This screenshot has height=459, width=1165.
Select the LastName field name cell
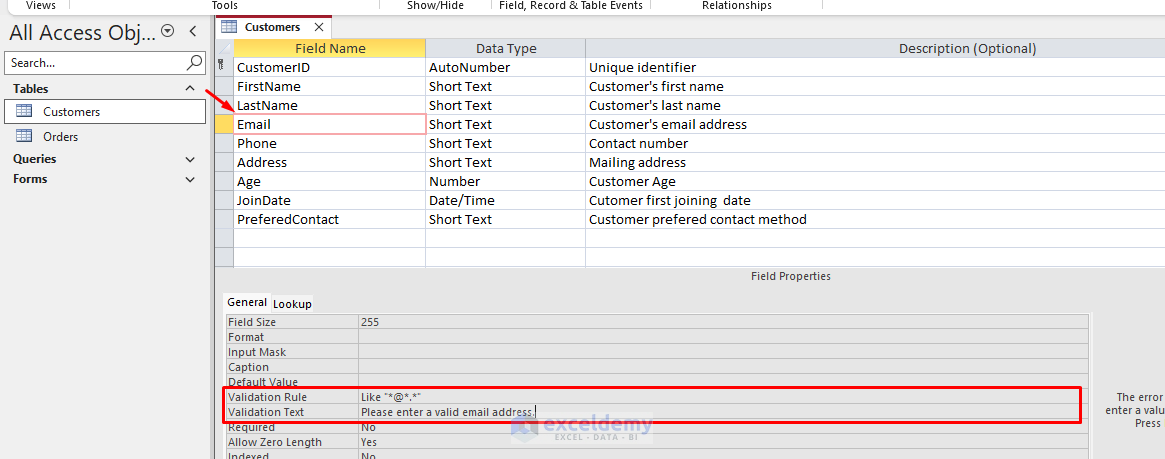click(x=330, y=105)
